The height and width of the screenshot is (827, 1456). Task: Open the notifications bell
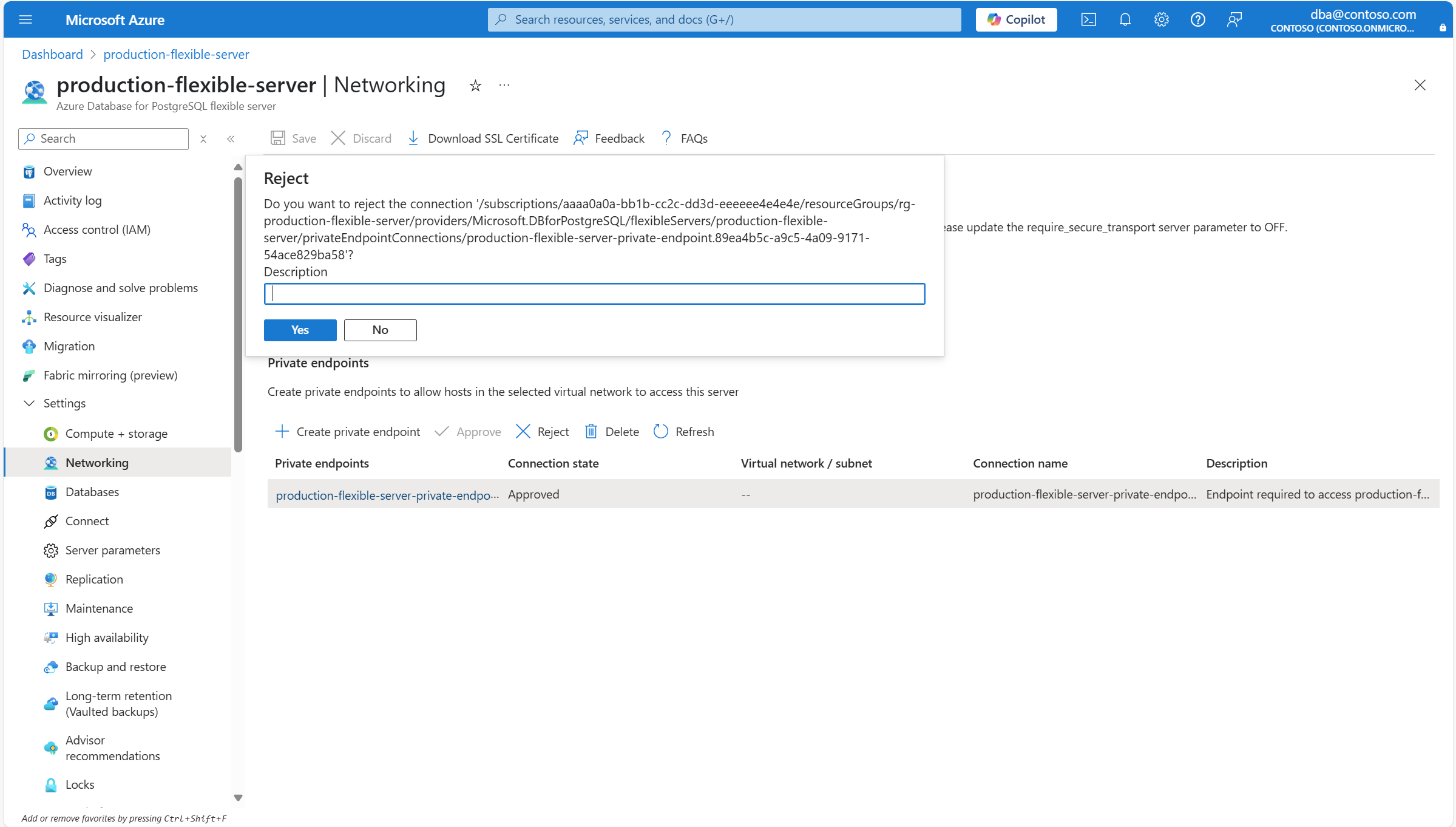point(1125,19)
